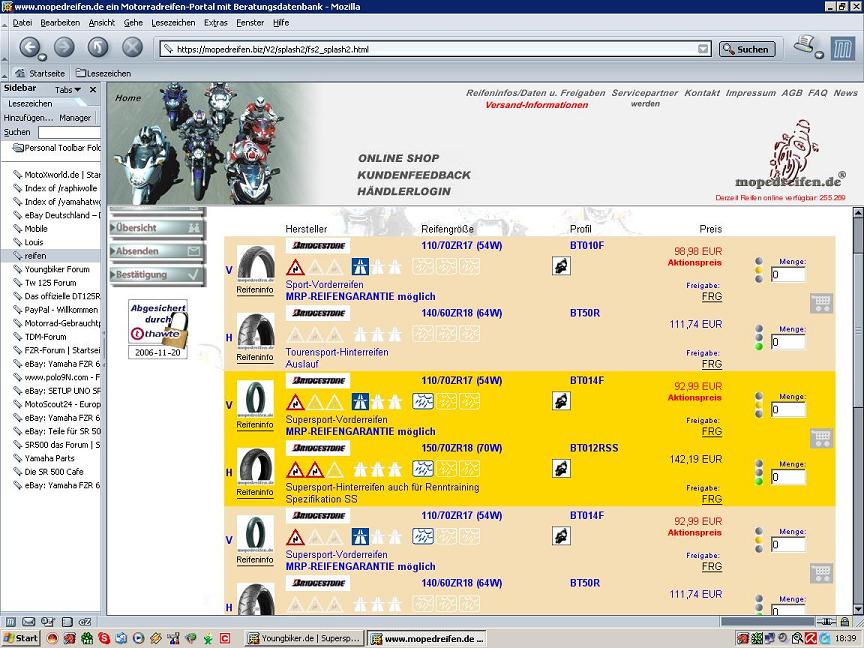Open the Mail envelope icon in status bar
The width and height of the screenshot is (864, 648).
tap(28, 622)
